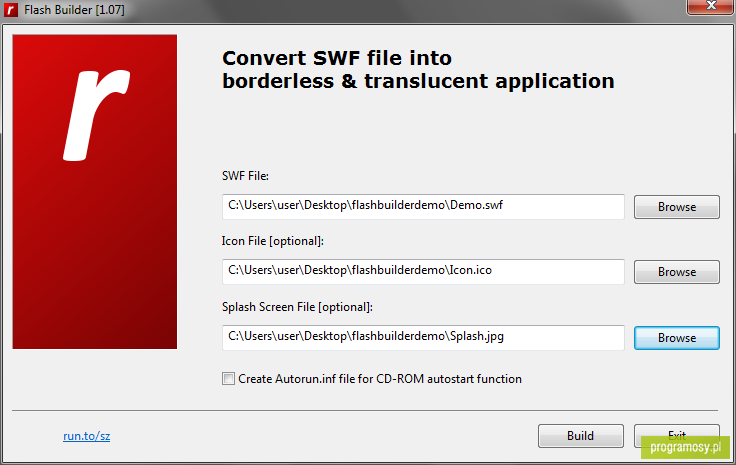Click the SWF File path field
This screenshot has width=736, height=465.
pos(423,206)
